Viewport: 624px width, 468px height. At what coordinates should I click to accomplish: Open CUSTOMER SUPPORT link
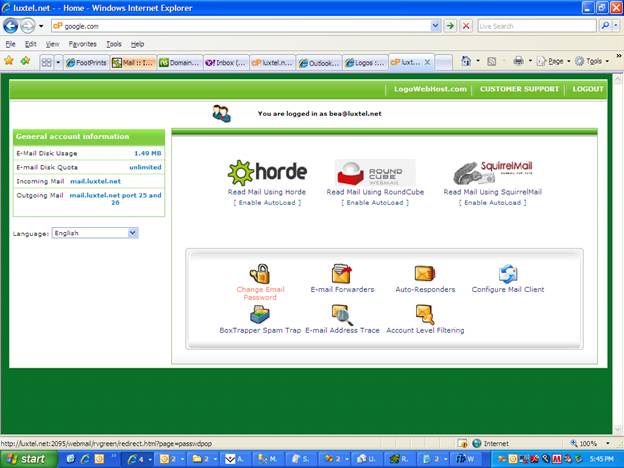point(519,89)
